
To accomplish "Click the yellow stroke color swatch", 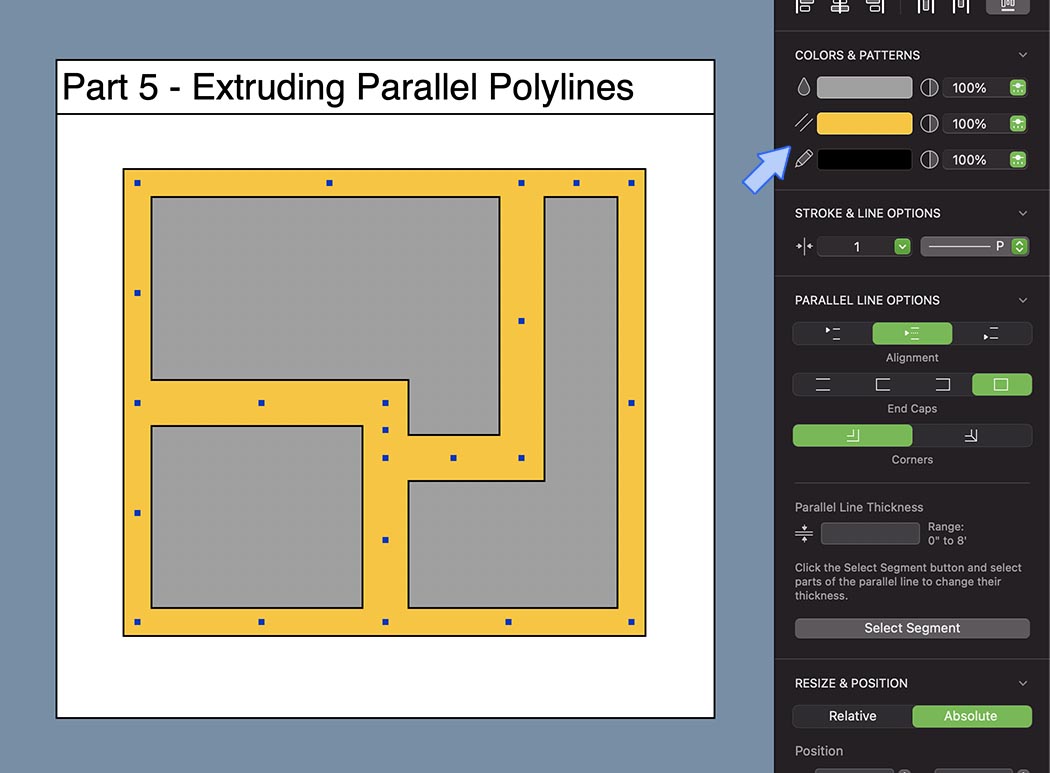I will point(864,122).
